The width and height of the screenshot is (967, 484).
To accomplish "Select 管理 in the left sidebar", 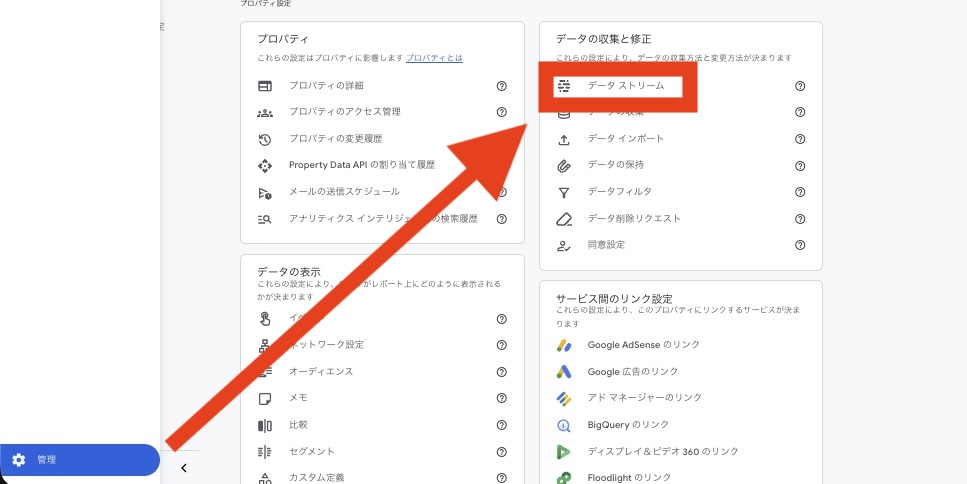I will (x=80, y=460).
